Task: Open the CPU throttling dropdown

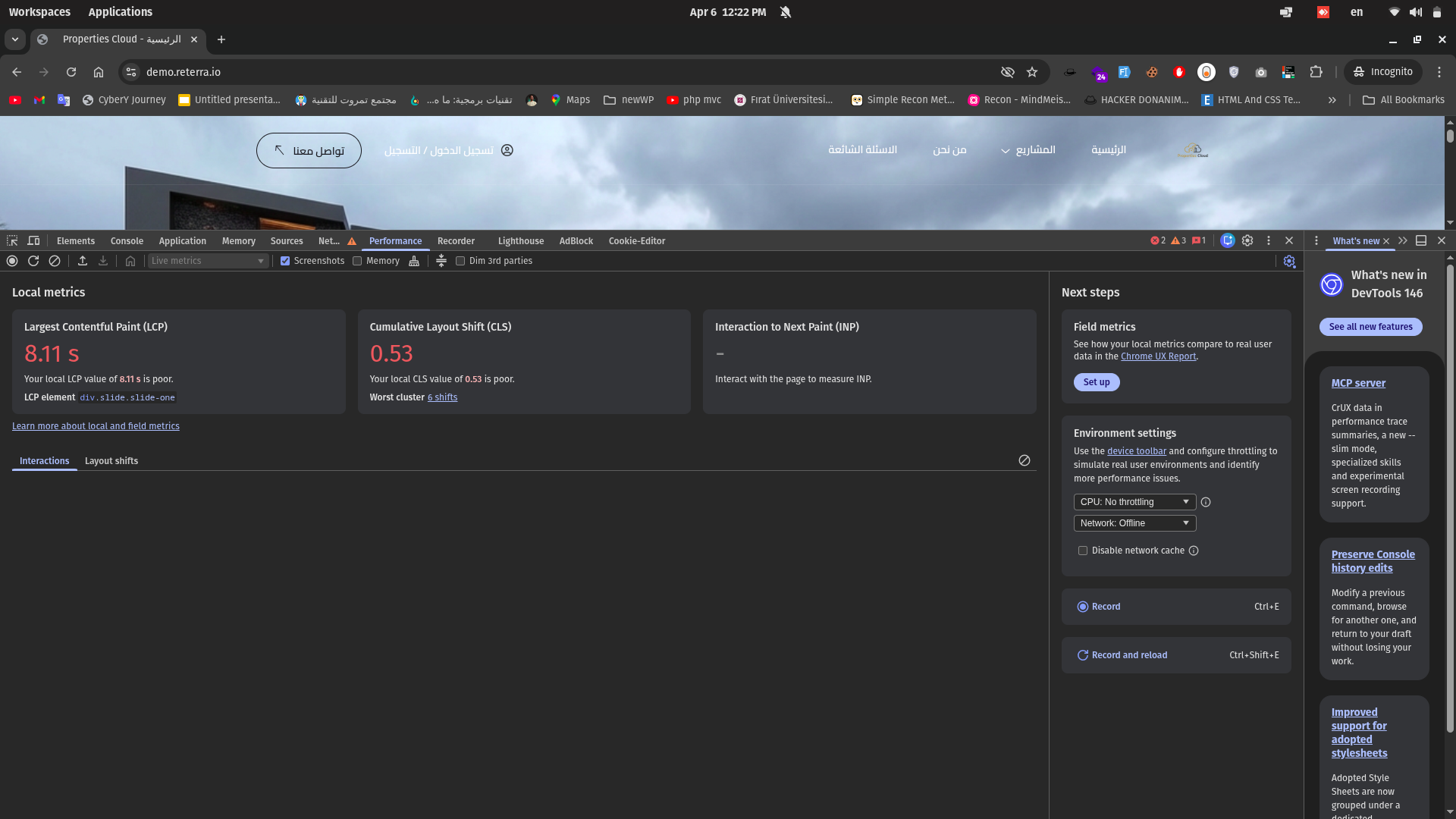Action: (1134, 502)
